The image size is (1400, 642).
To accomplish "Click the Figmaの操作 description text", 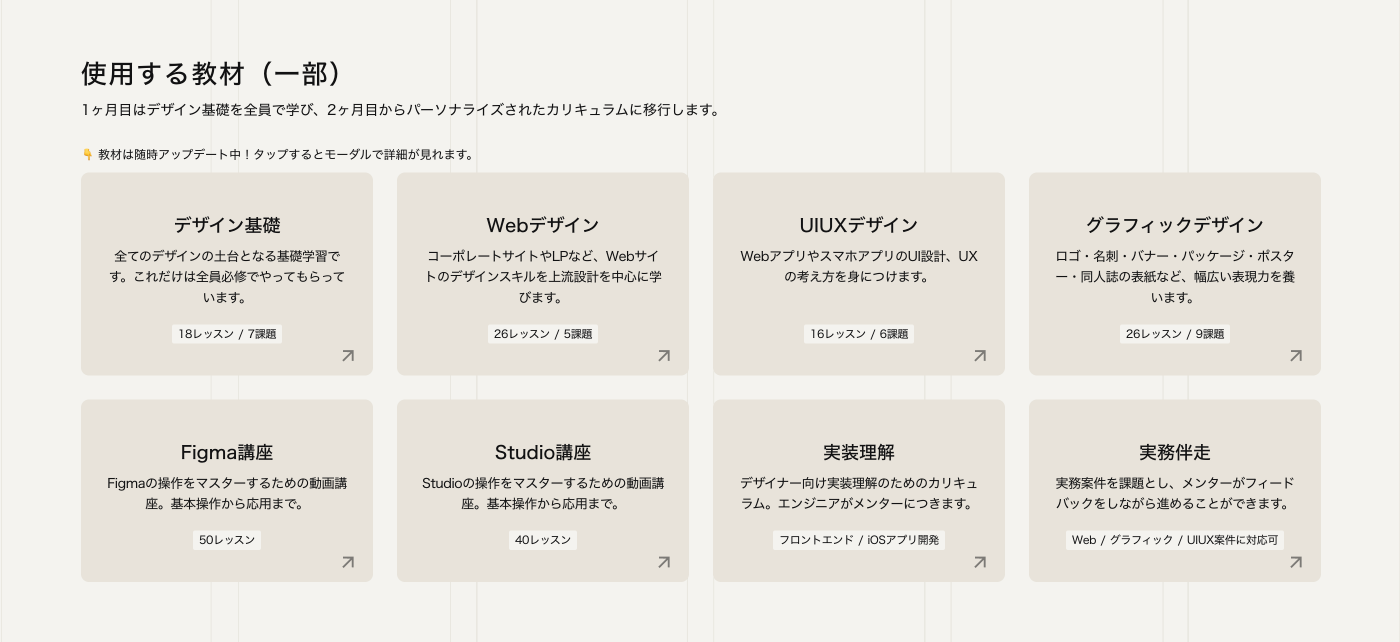I will pyautogui.click(x=227, y=493).
